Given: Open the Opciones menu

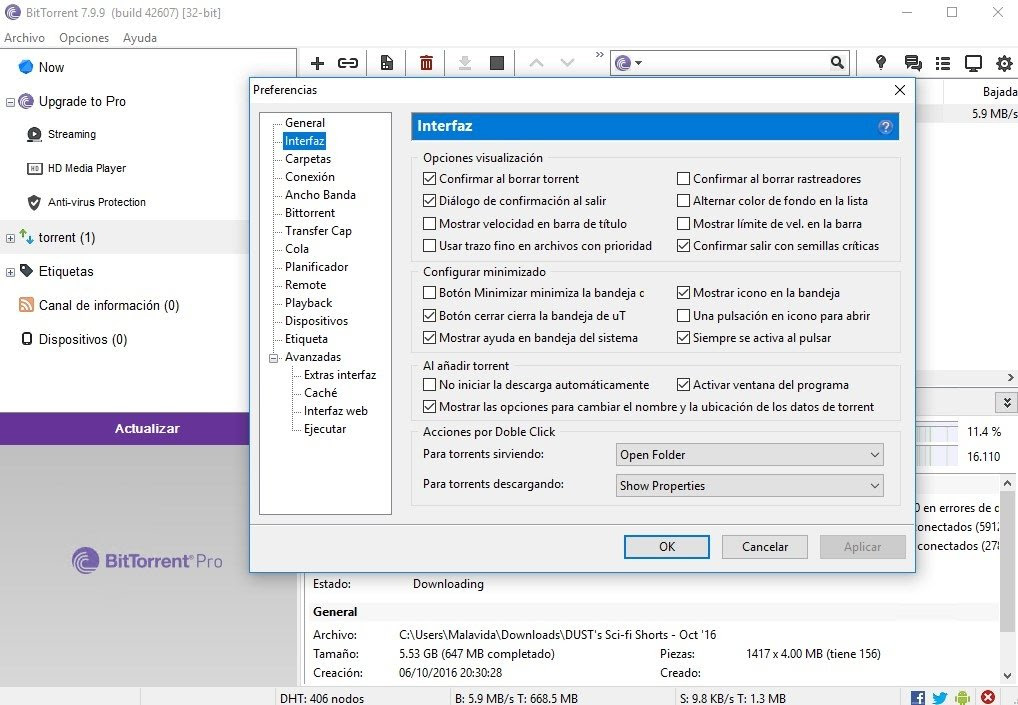Looking at the screenshot, I should (84, 38).
